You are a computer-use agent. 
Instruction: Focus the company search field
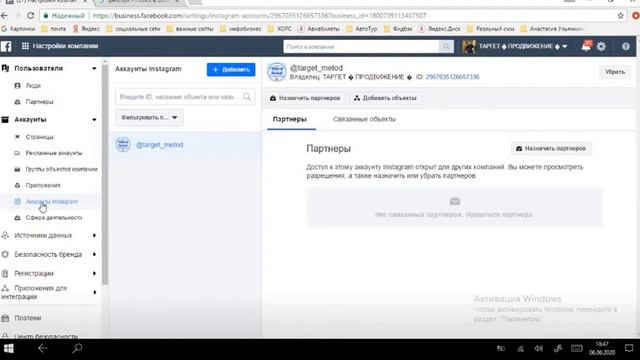pos(361,47)
